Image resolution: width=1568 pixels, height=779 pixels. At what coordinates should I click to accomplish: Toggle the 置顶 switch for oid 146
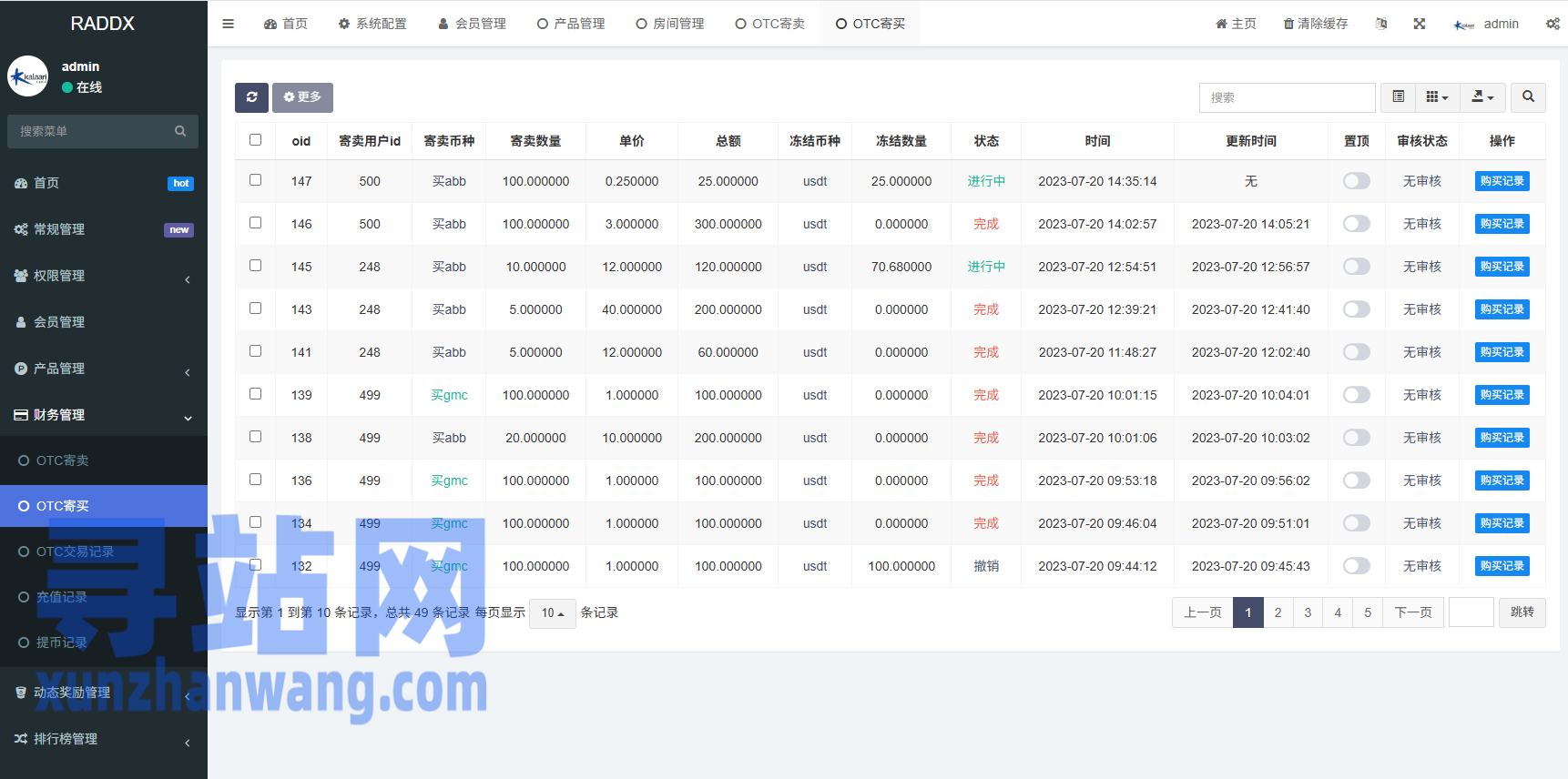1356,224
